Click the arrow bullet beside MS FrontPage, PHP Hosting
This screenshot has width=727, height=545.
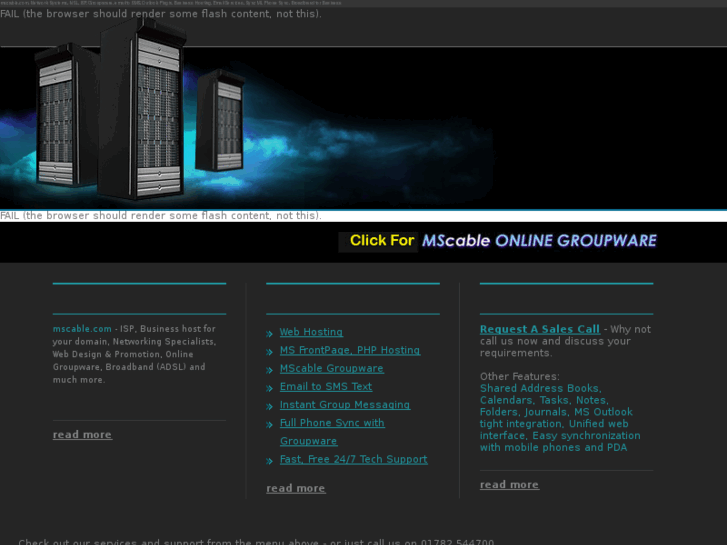(x=269, y=352)
